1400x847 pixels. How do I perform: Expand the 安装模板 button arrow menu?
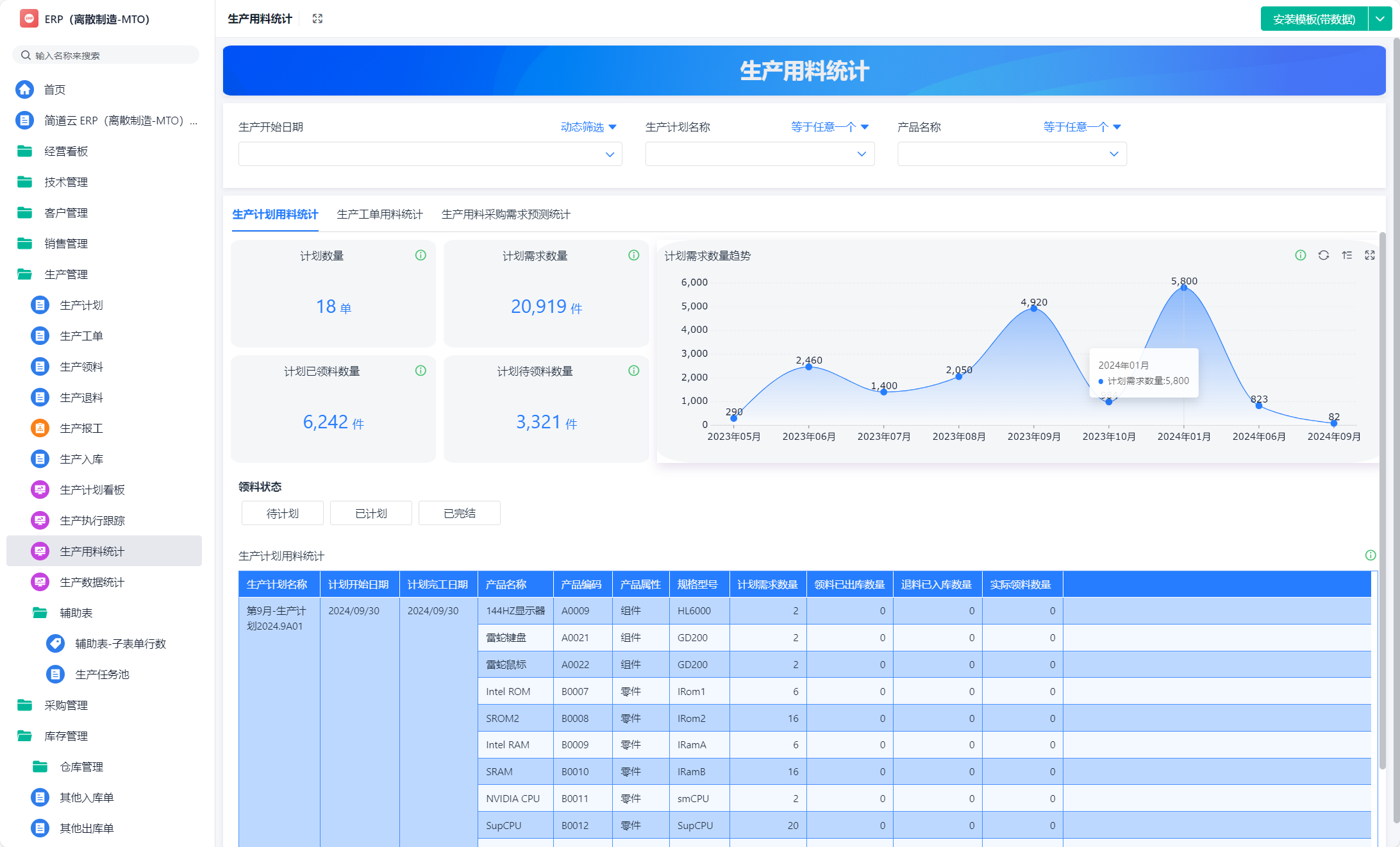pyautogui.click(x=1379, y=19)
